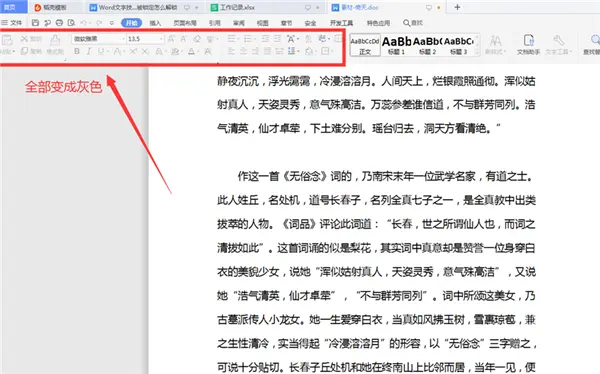Apply the 标题 2 heading style

point(427,45)
